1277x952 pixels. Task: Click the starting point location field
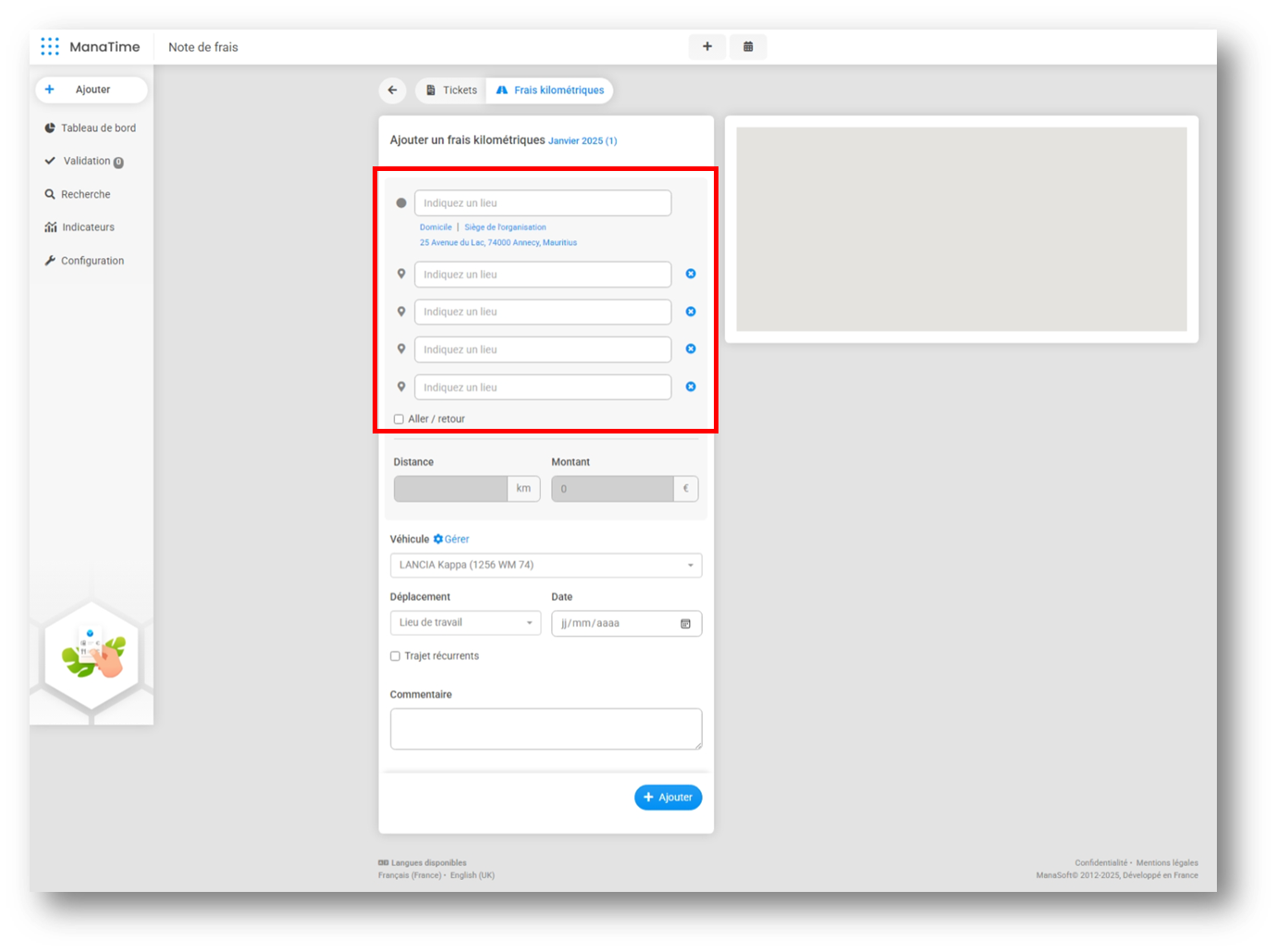tap(543, 203)
